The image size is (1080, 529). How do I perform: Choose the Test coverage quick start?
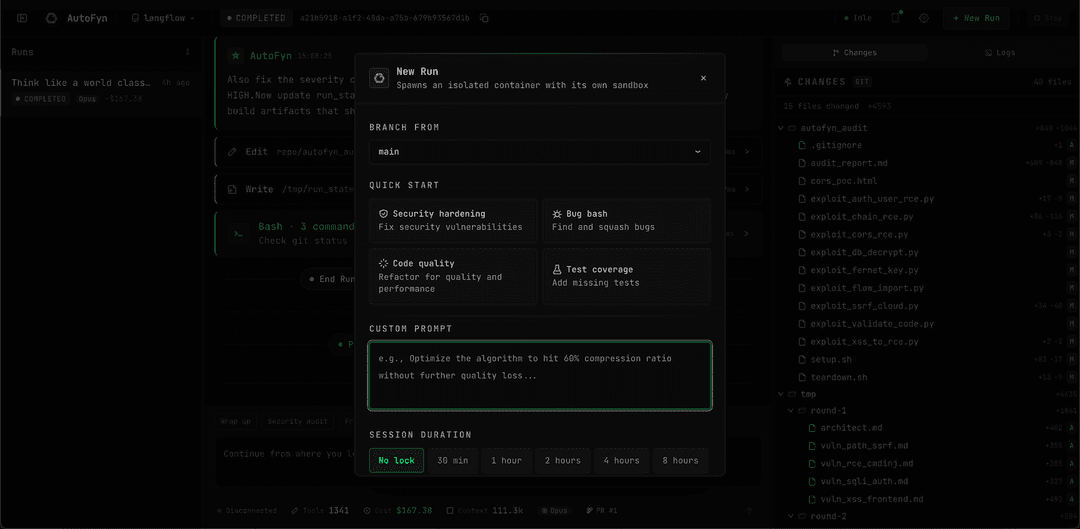tap(627, 276)
